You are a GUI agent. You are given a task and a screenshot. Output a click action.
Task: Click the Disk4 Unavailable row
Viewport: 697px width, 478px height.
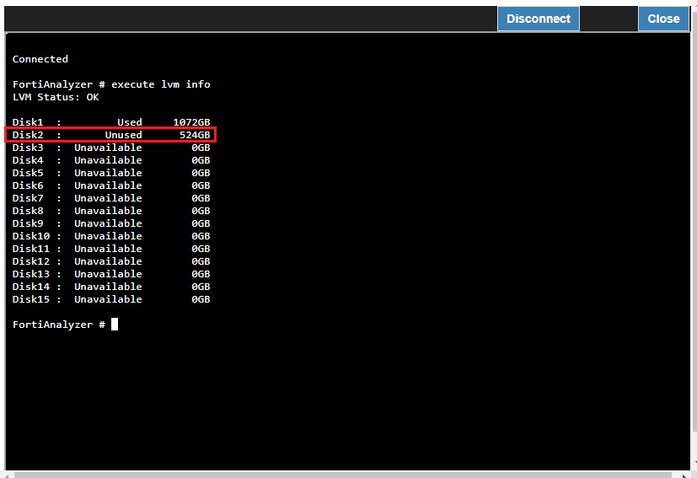(111, 160)
